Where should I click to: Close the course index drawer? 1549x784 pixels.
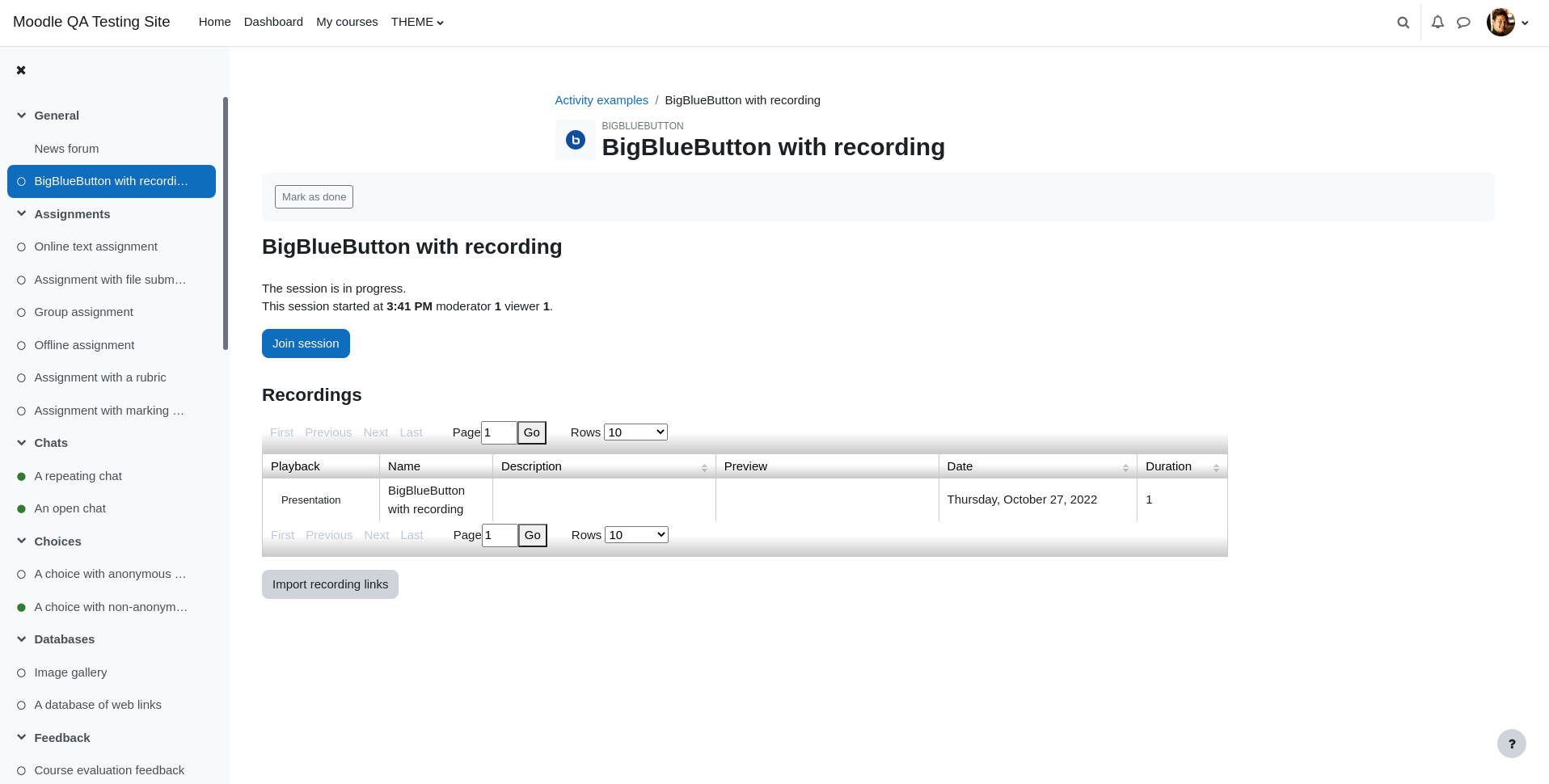21,70
